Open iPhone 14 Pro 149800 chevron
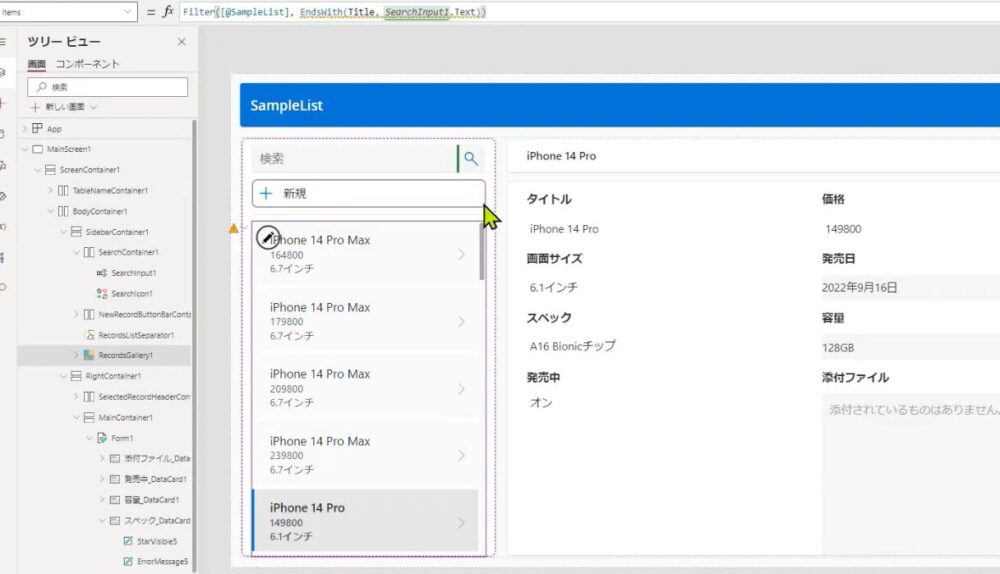 [x=461, y=522]
